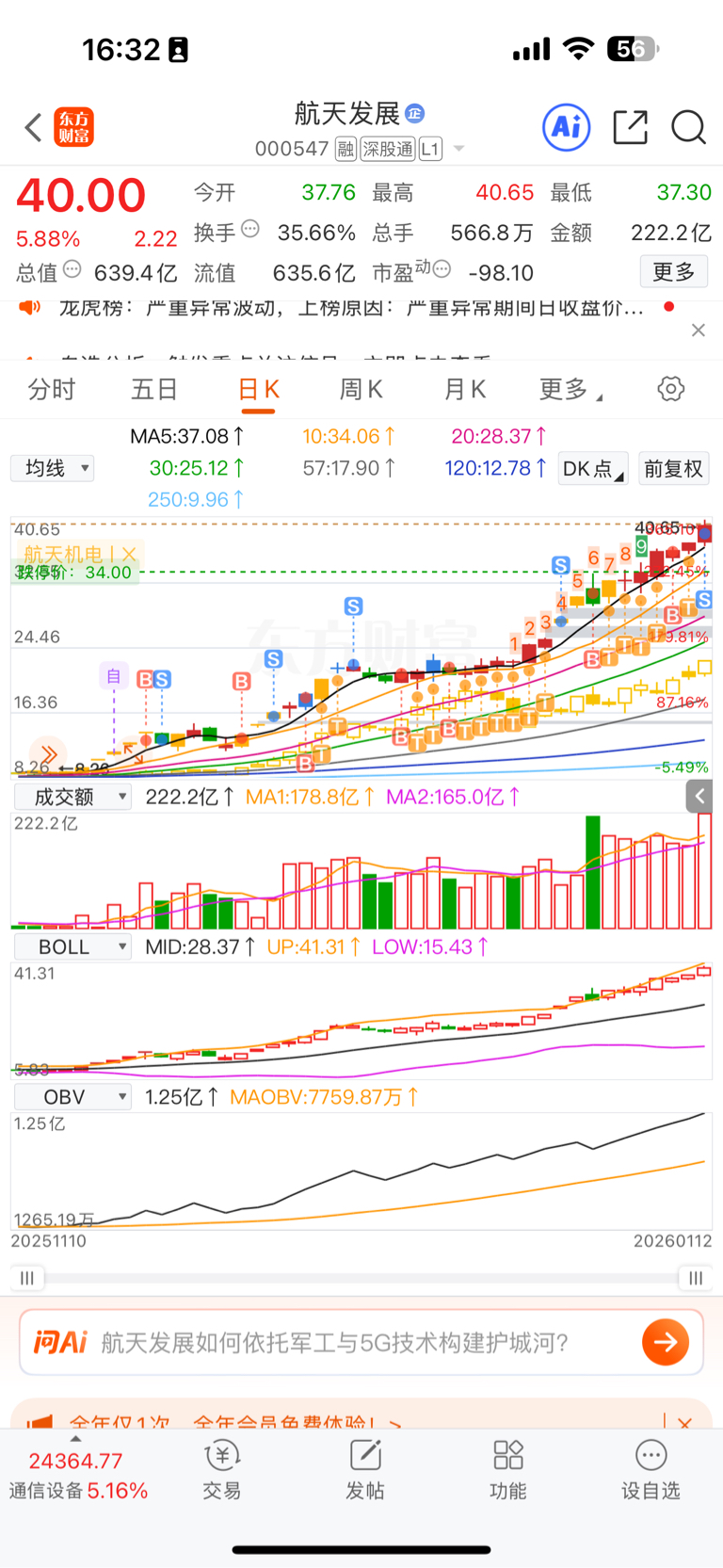Open the DK点 selector
This screenshot has height=1568, width=723.
(593, 469)
